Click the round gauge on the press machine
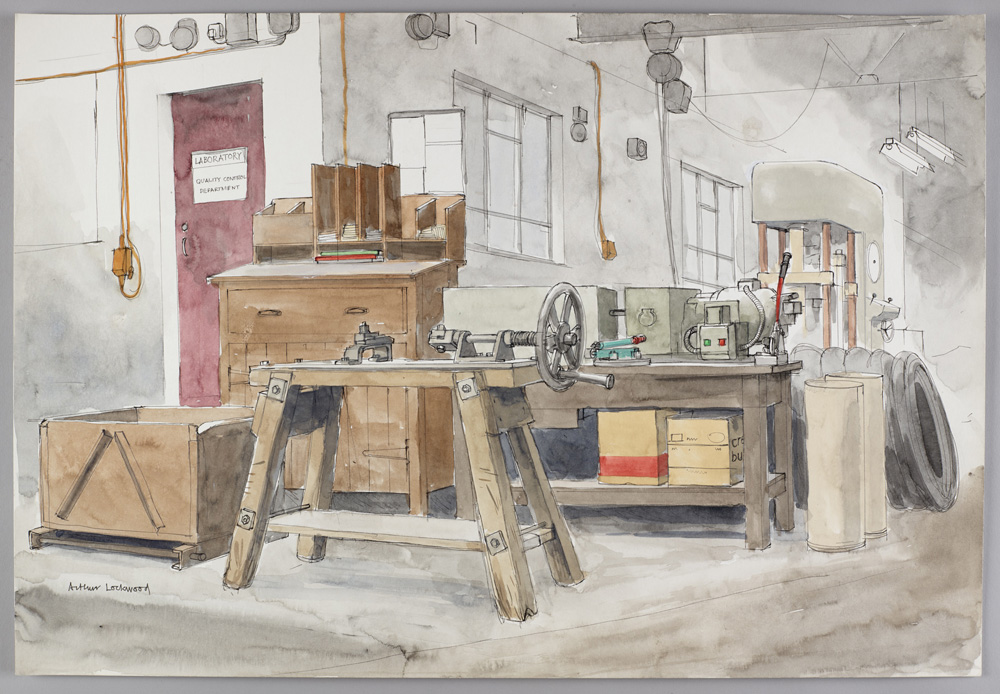Image resolution: width=1000 pixels, height=694 pixels. 873,262
